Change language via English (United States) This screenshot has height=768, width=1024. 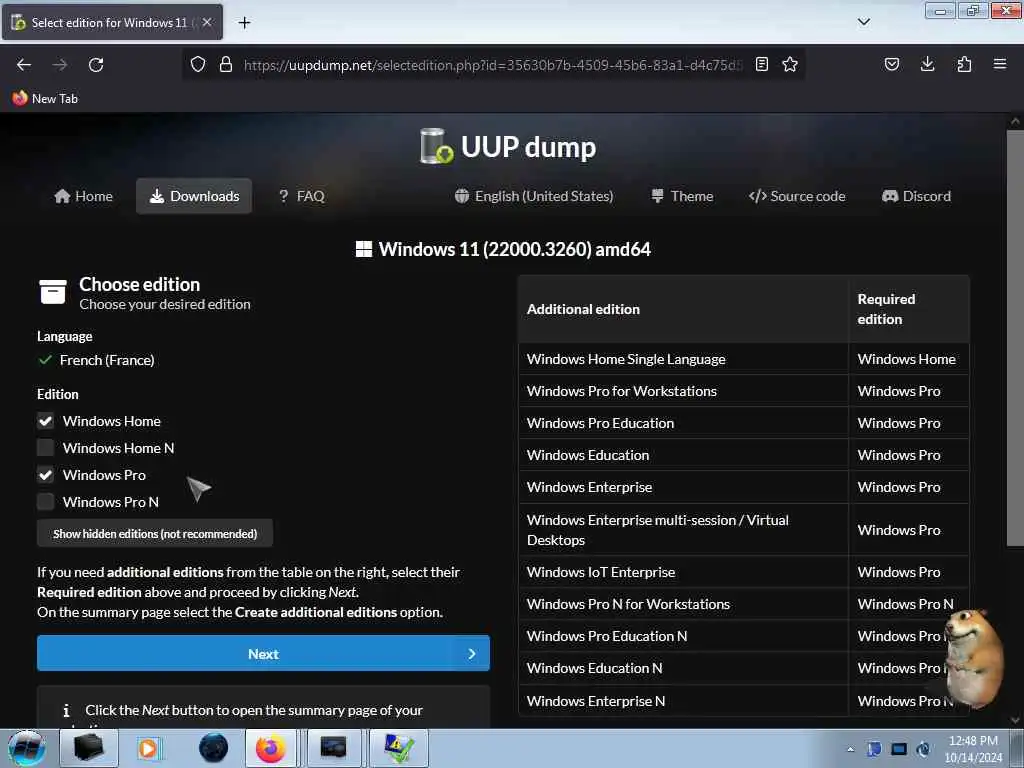tap(534, 196)
